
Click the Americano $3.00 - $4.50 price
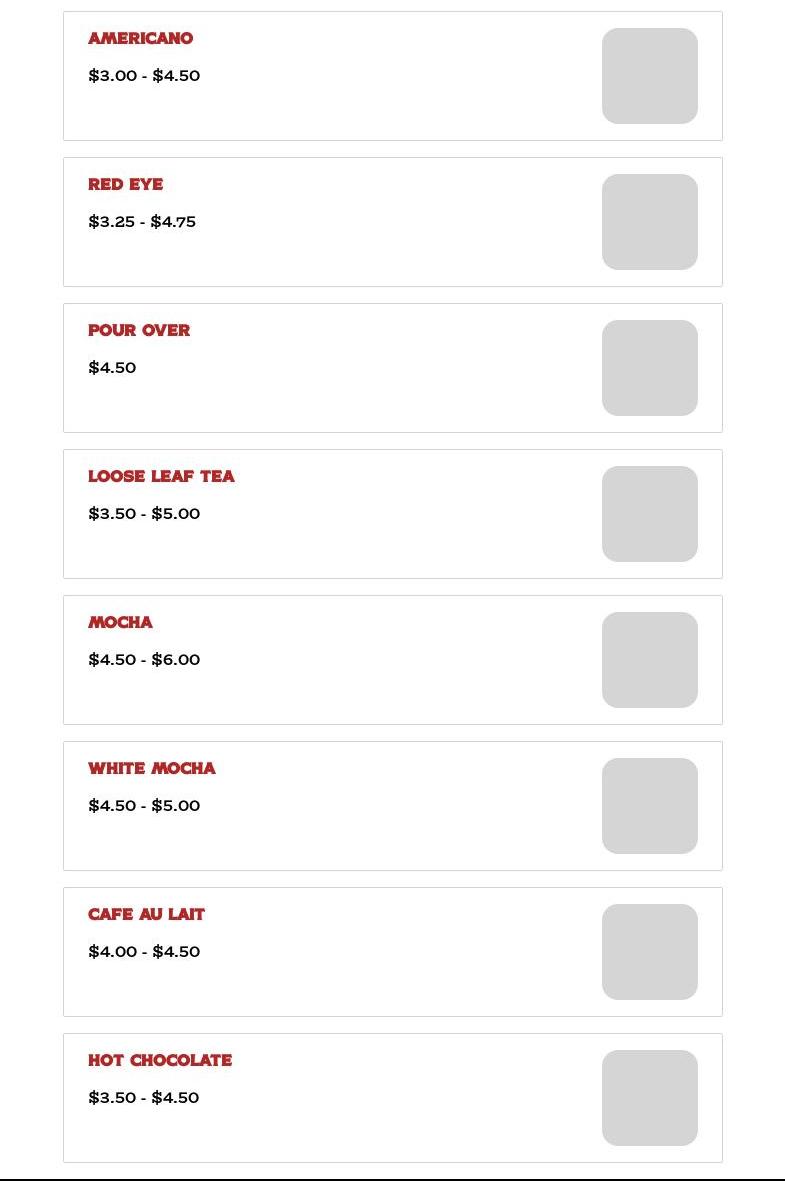tap(144, 76)
